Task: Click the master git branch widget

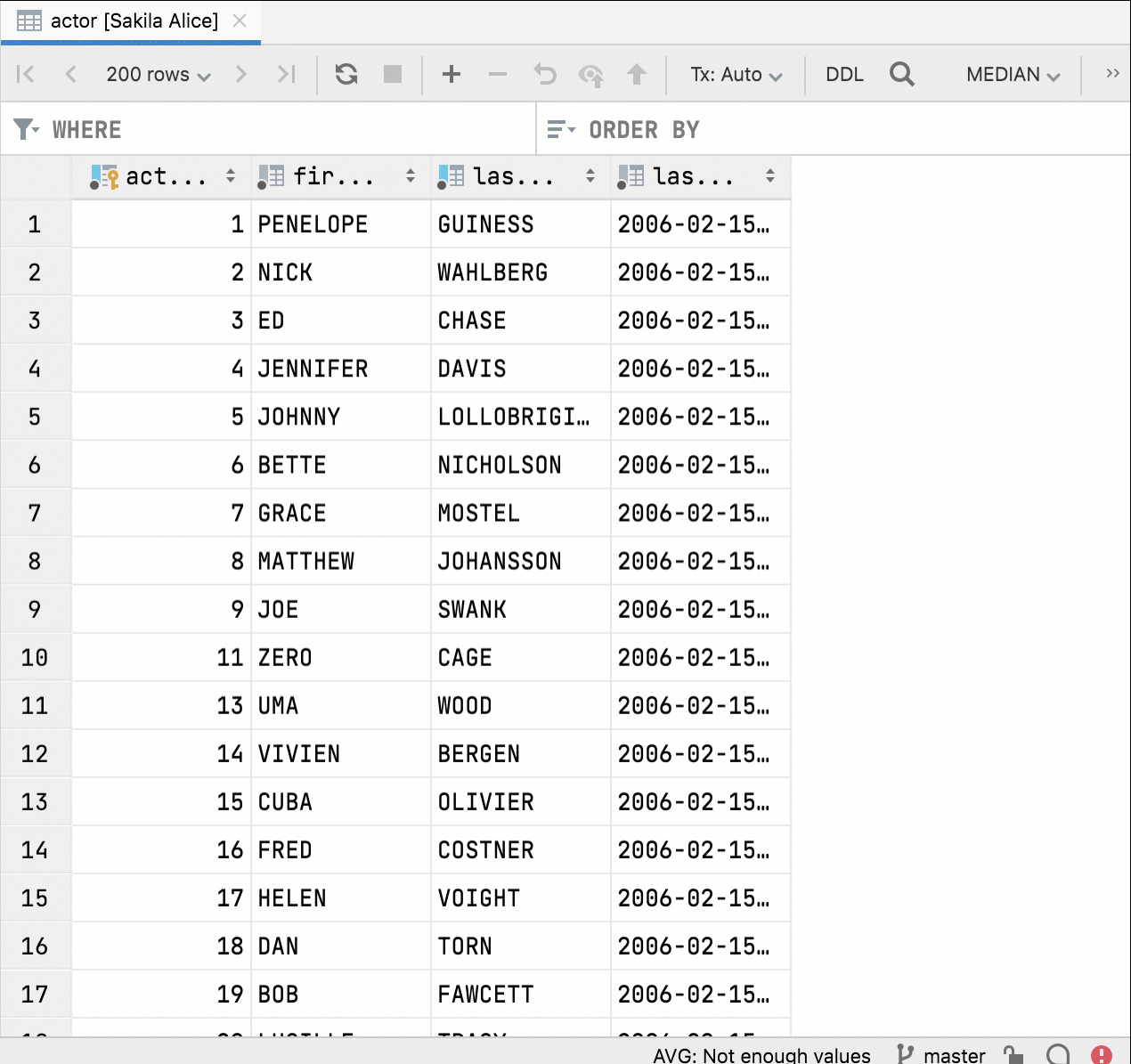Action: [942, 1055]
